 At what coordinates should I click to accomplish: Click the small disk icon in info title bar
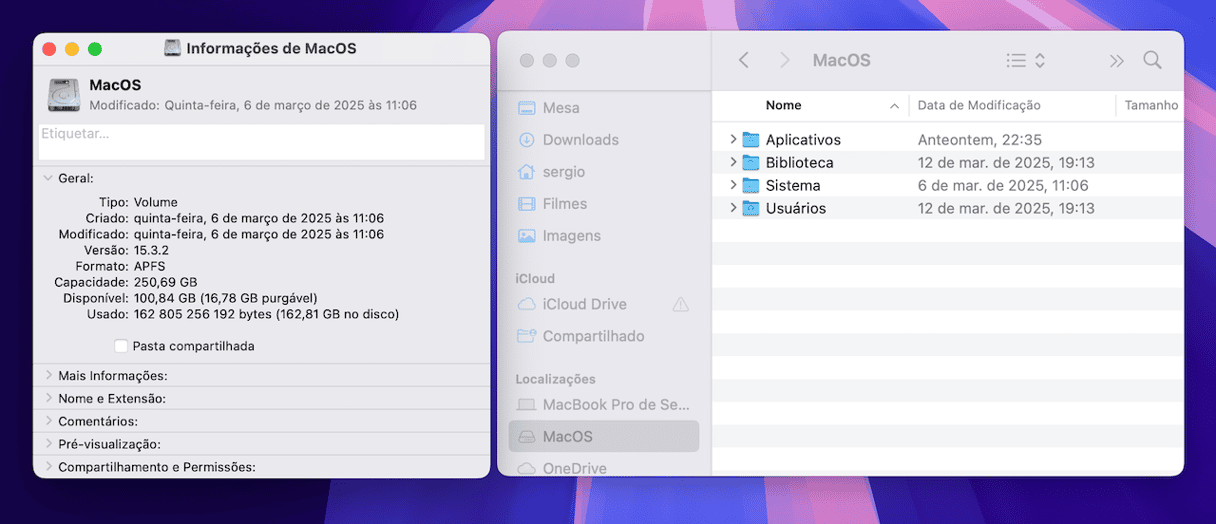[x=173, y=48]
